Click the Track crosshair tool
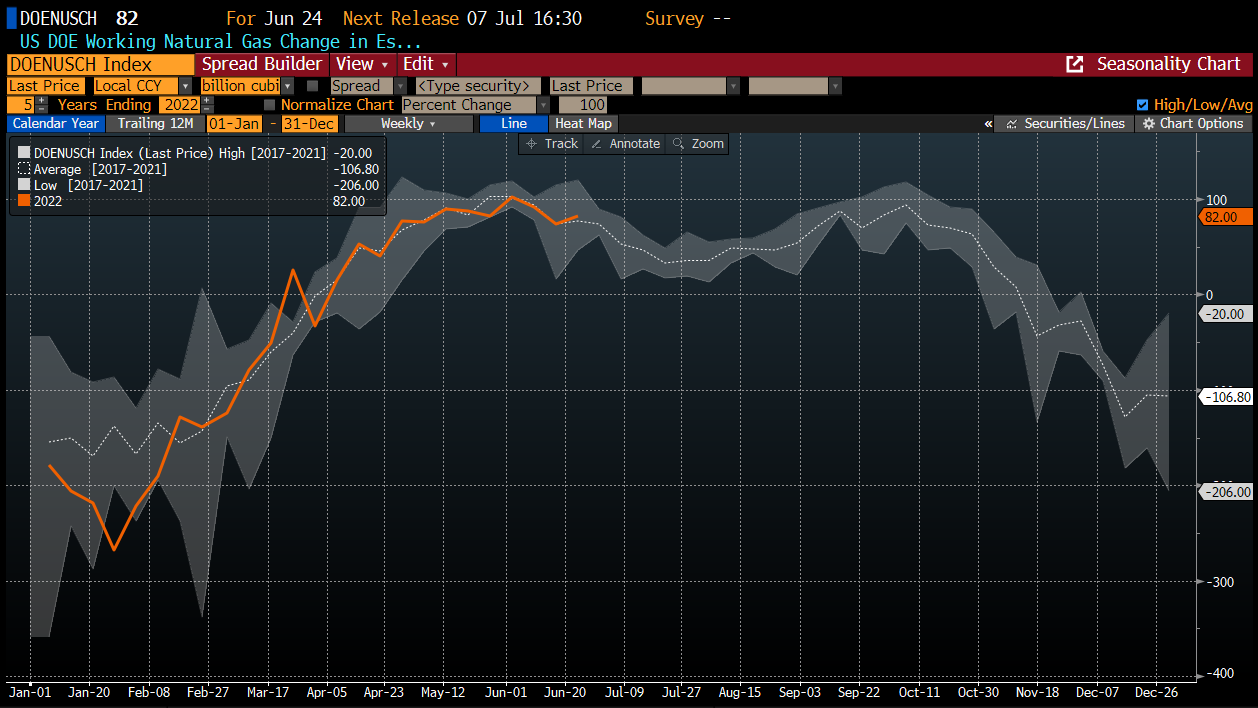 pos(533,144)
